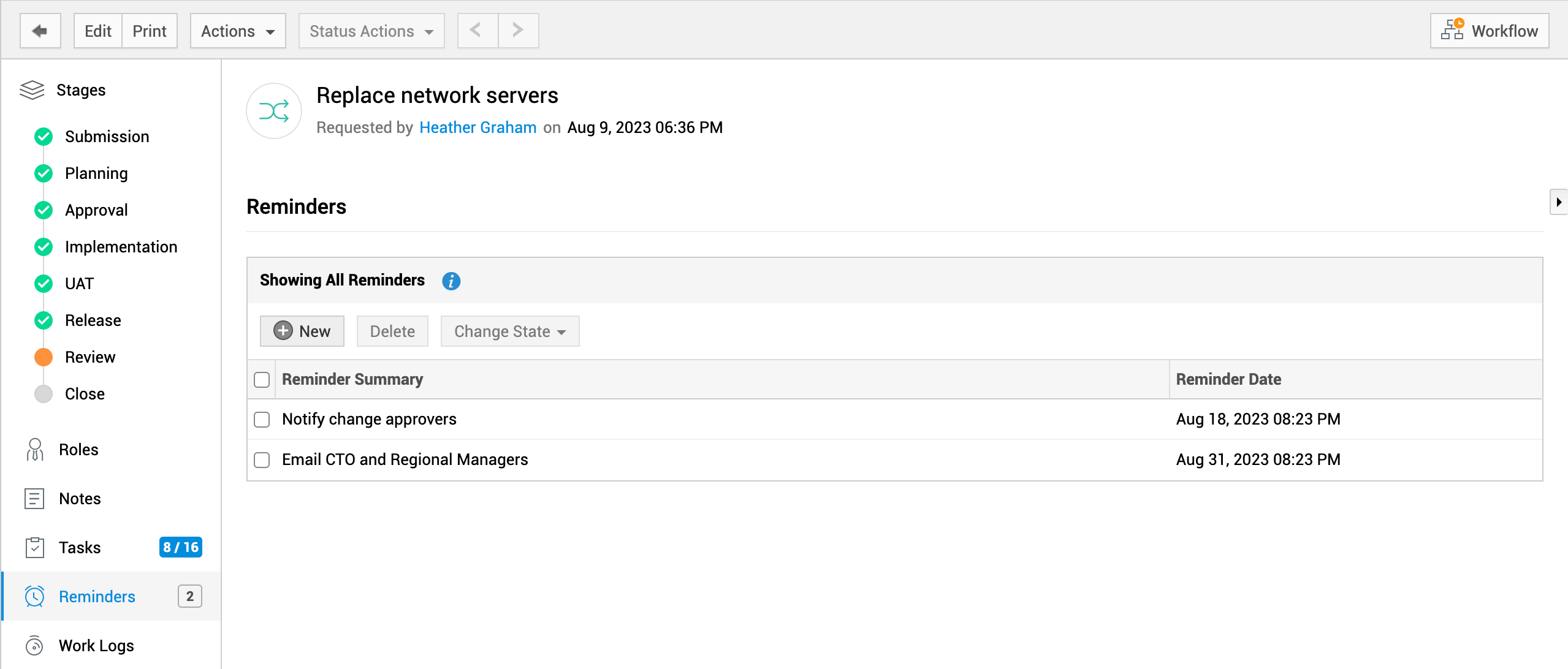
Task: Check the Notify change approvers checkbox
Action: [262, 420]
